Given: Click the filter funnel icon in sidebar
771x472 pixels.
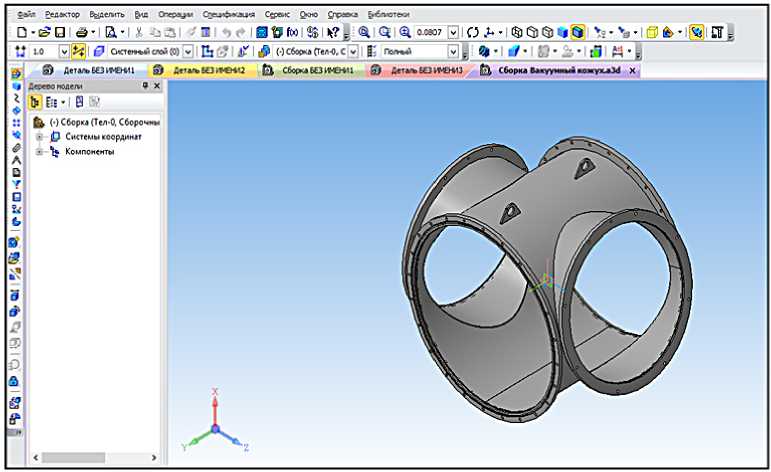Looking at the screenshot, I should (x=16, y=184).
